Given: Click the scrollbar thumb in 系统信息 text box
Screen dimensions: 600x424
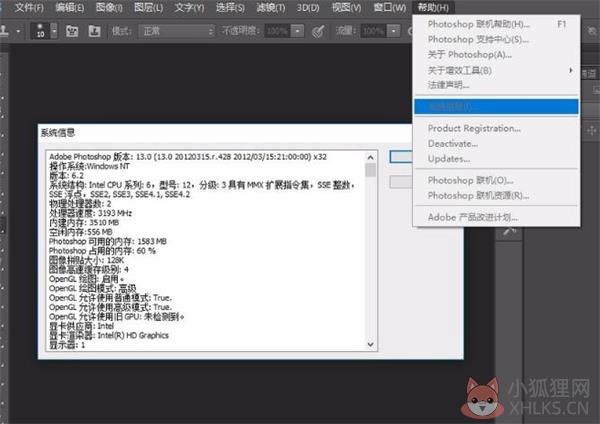Looking at the screenshot, I should coord(370,170).
